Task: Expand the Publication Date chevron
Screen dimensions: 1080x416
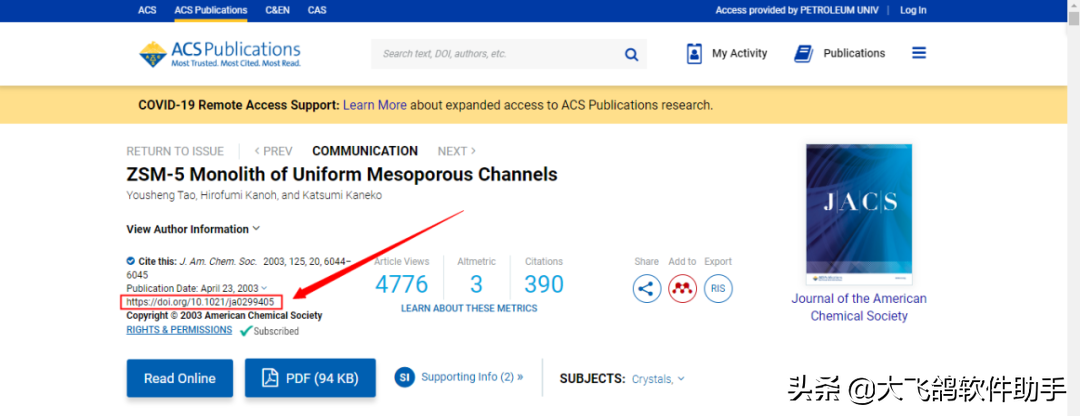Action: click(x=264, y=288)
